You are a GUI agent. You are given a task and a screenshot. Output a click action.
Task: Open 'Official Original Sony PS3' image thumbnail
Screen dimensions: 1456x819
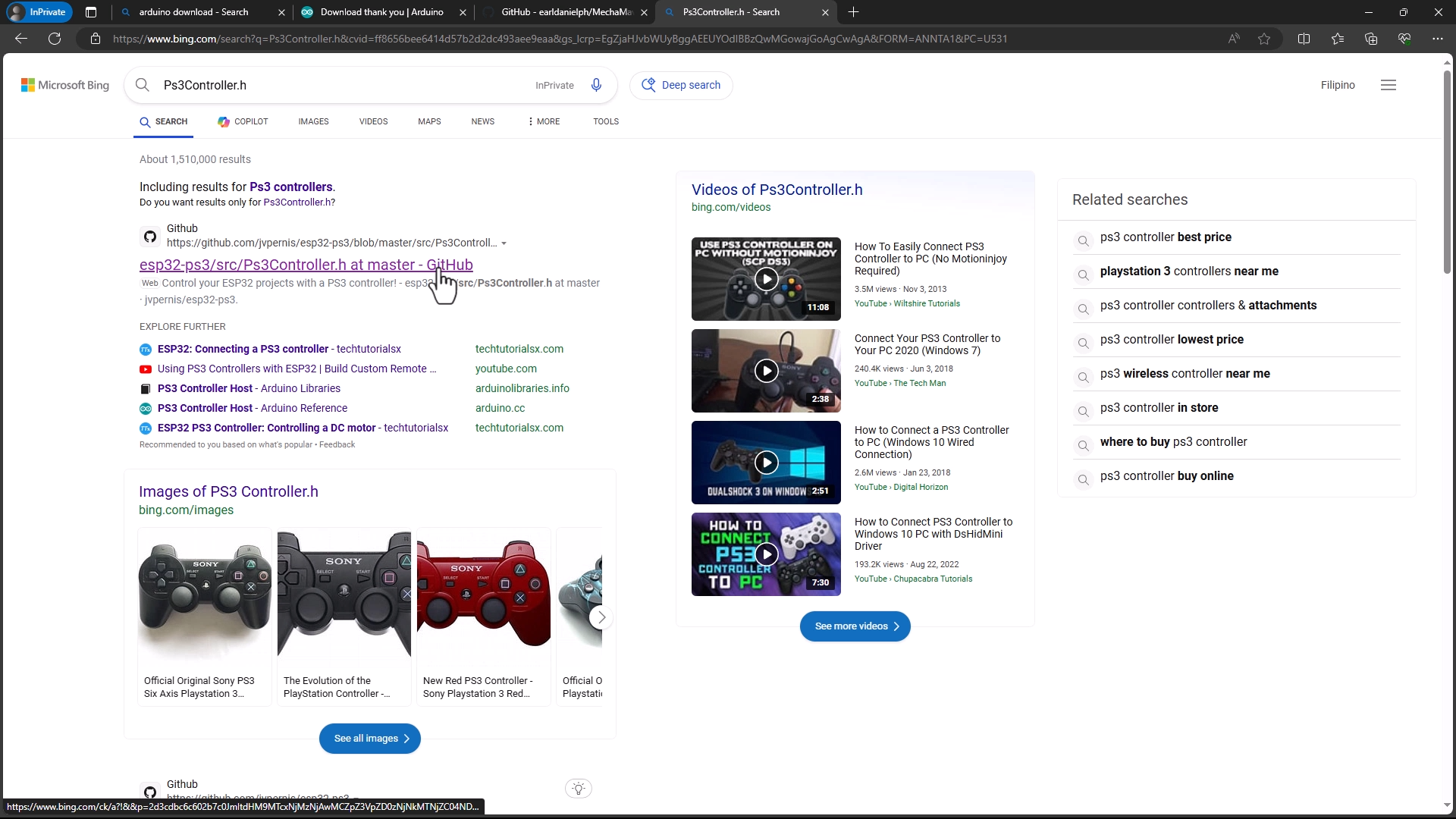(205, 595)
